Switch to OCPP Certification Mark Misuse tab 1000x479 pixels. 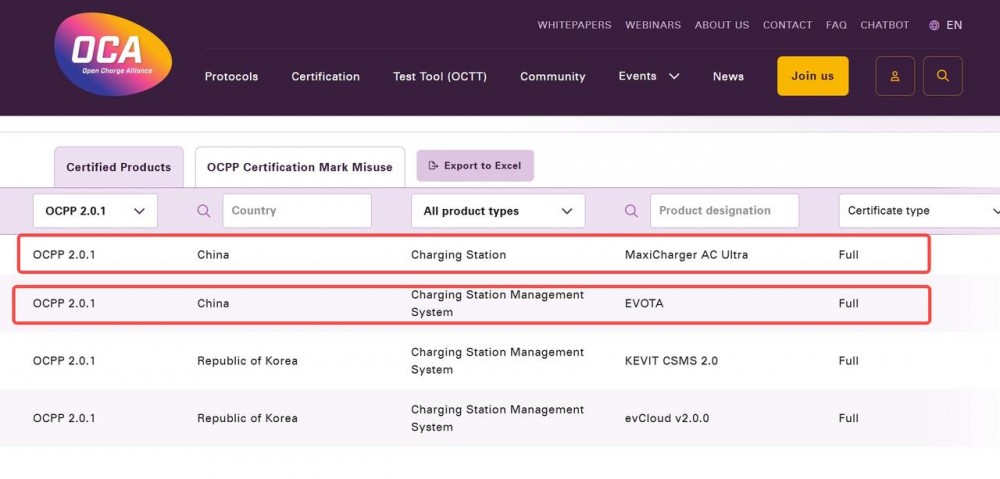click(x=300, y=167)
